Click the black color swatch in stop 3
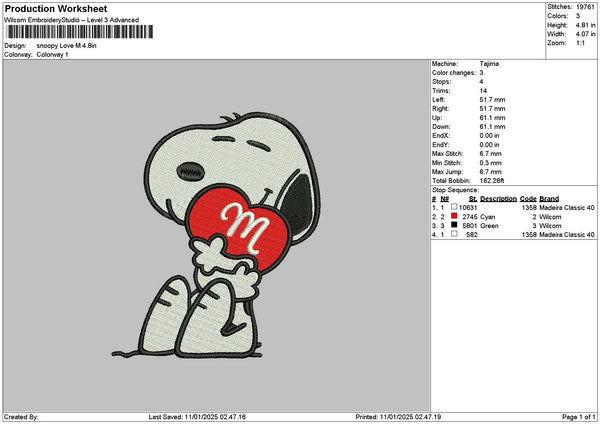600x424 pixels. tap(454, 225)
